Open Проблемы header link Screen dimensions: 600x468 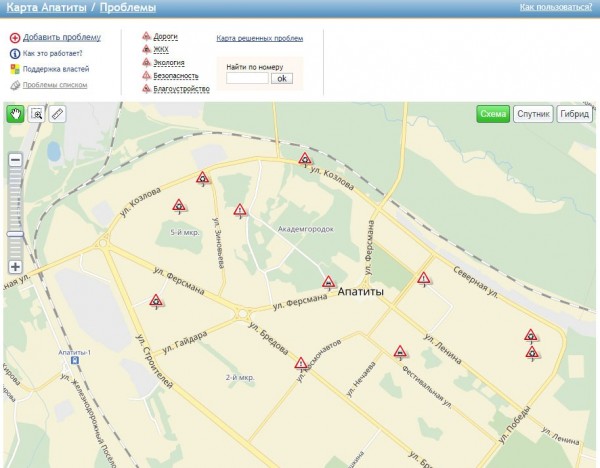point(128,7)
